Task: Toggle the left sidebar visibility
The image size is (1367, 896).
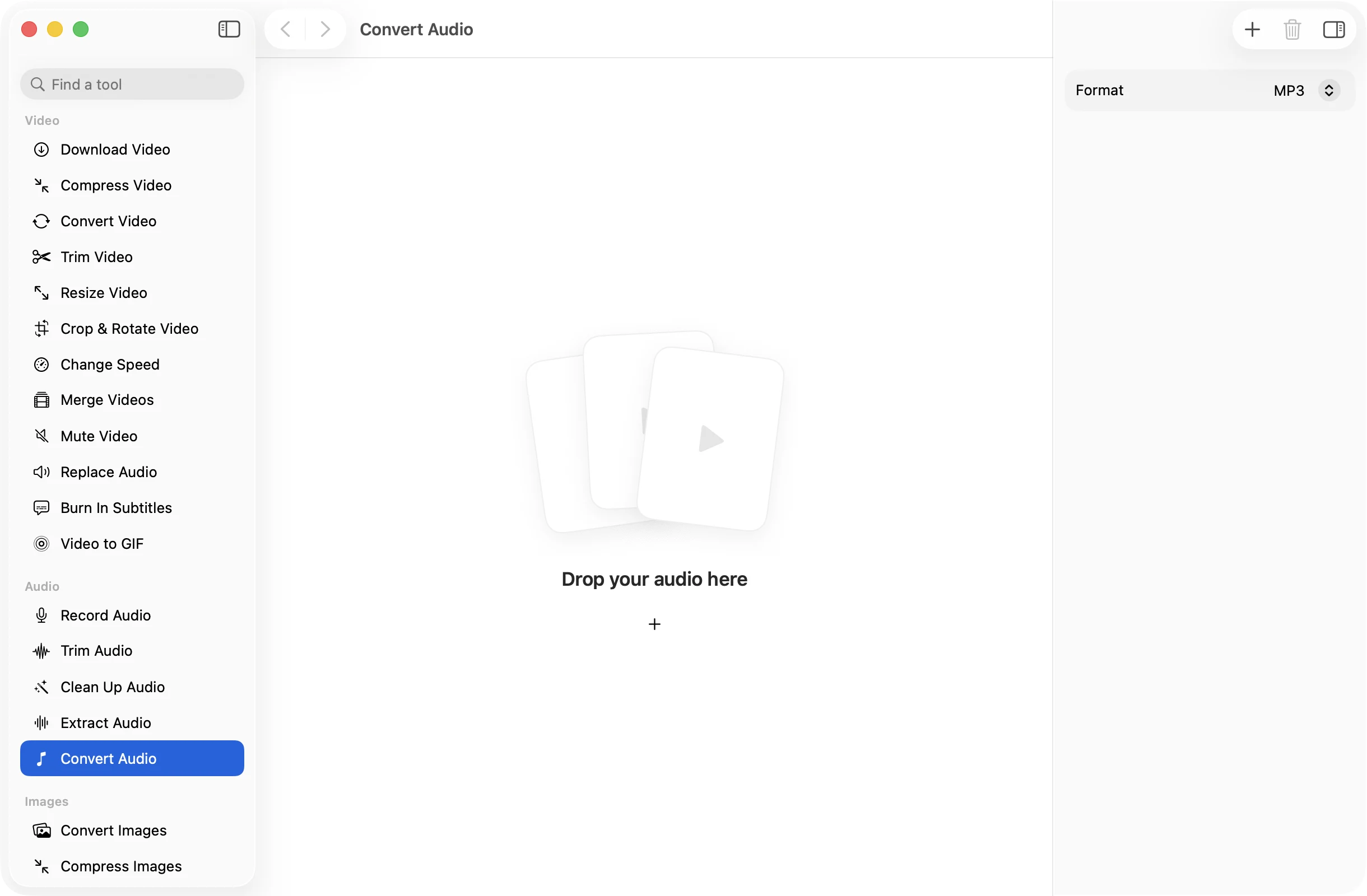Action: point(229,29)
